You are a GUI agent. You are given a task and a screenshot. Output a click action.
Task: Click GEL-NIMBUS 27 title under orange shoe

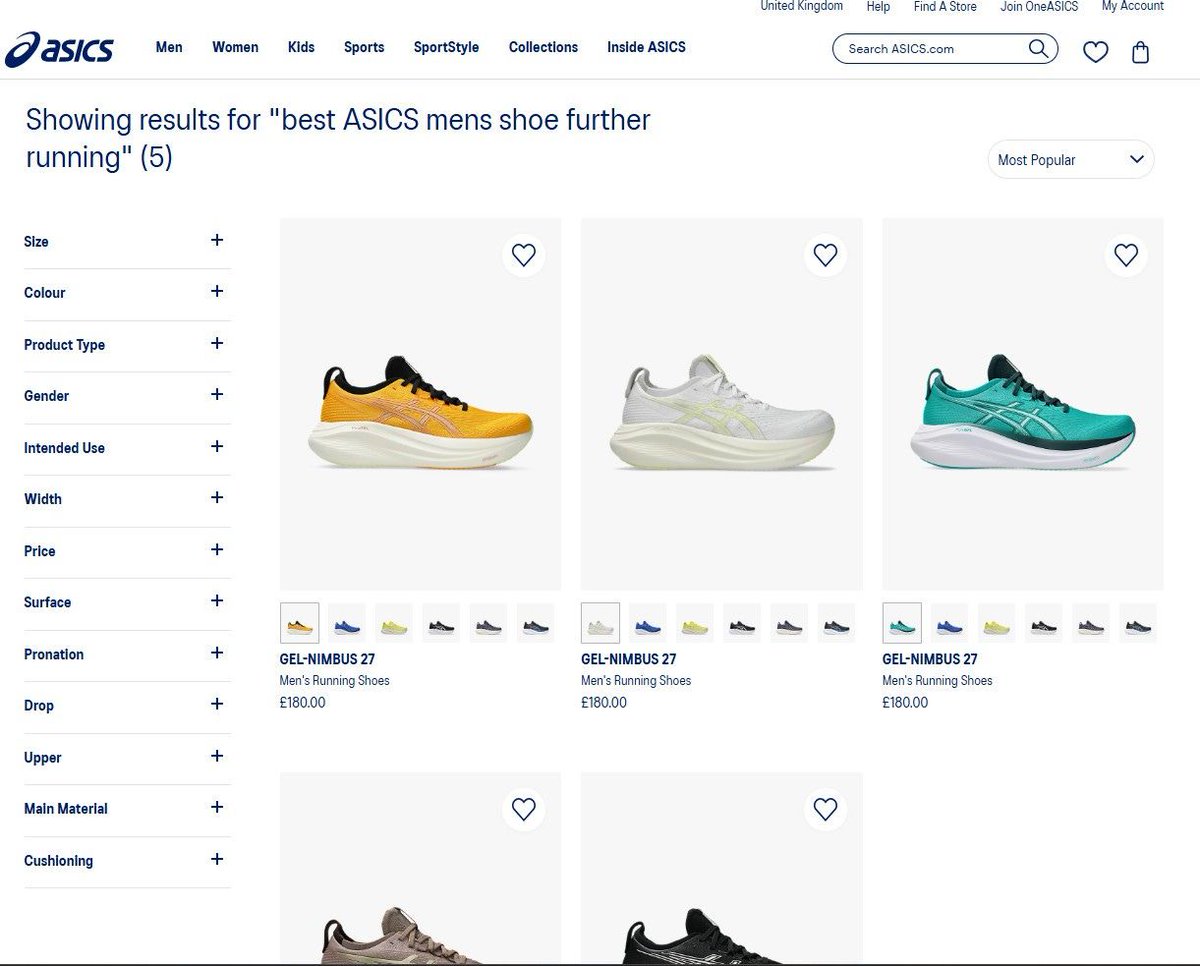(327, 659)
